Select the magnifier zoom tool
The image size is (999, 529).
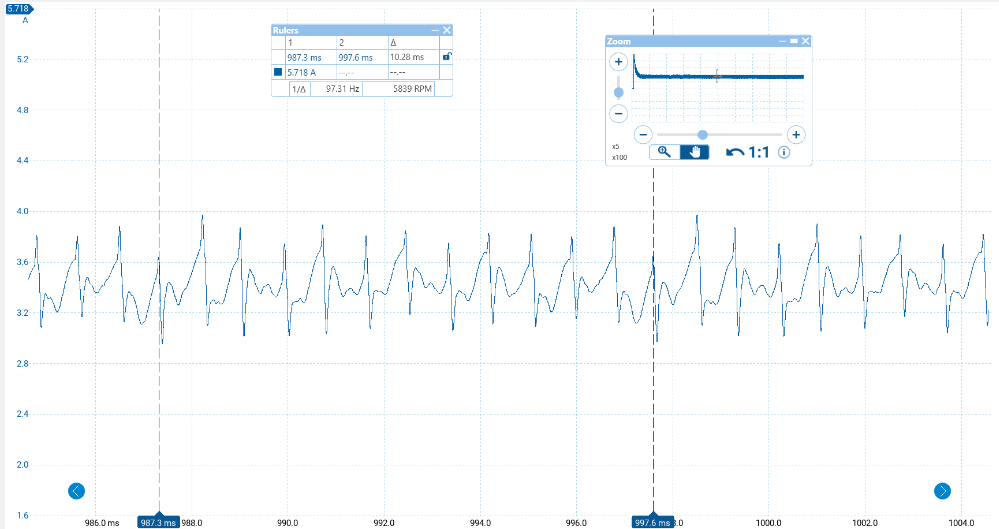(x=664, y=152)
